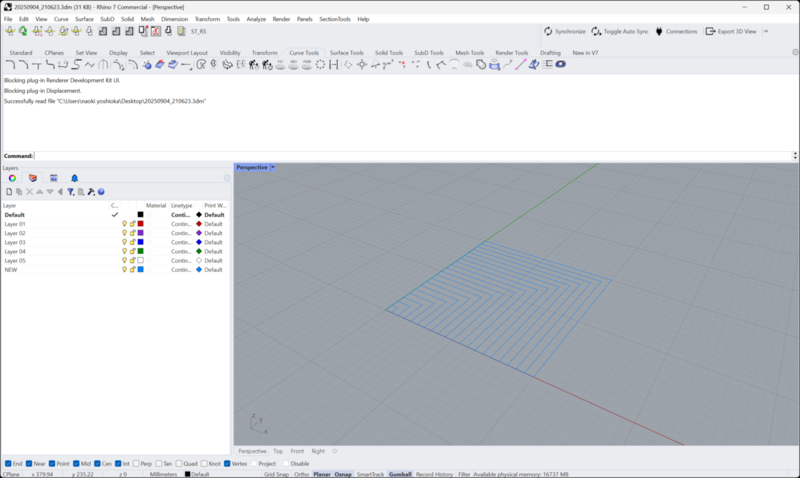Image resolution: width=800 pixels, height=478 pixels.
Task: Click the gear options icon in Layers panel
Action: click(227, 178)
